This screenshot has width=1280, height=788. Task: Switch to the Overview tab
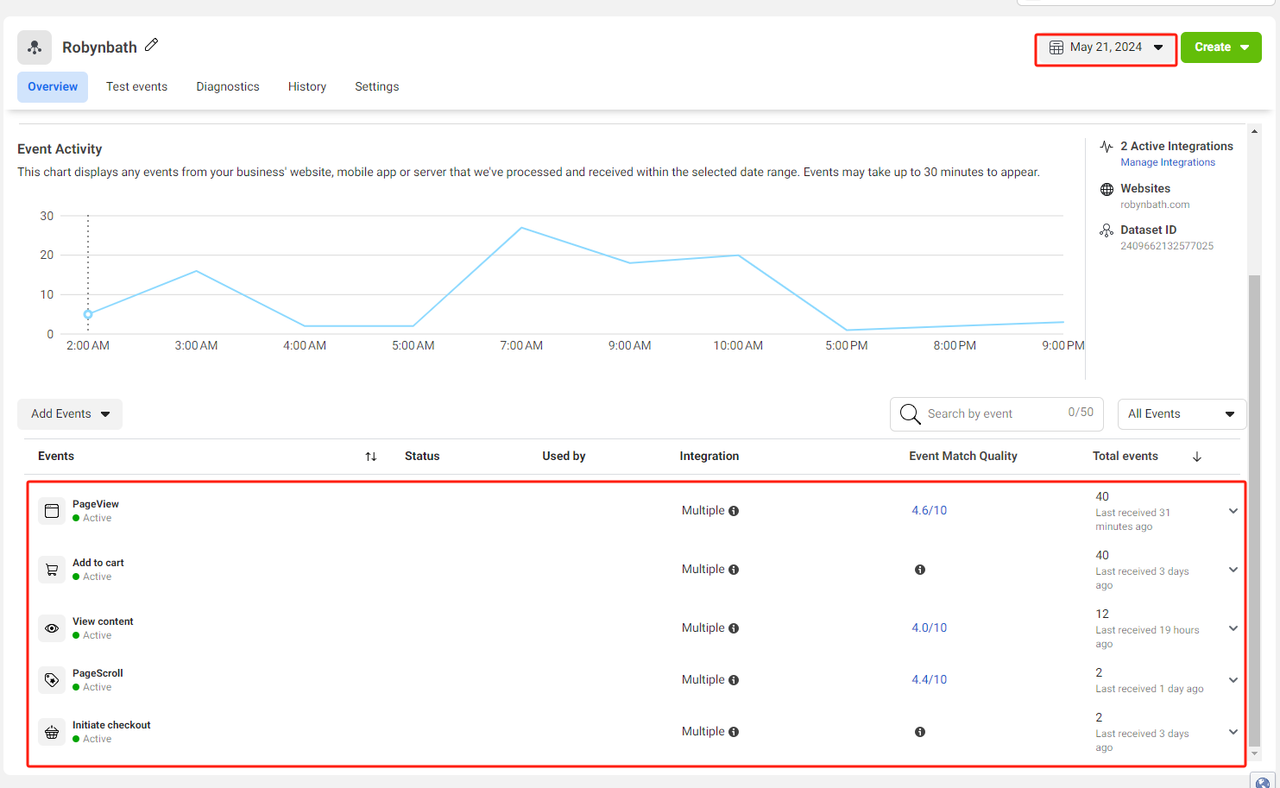[53, 87]
